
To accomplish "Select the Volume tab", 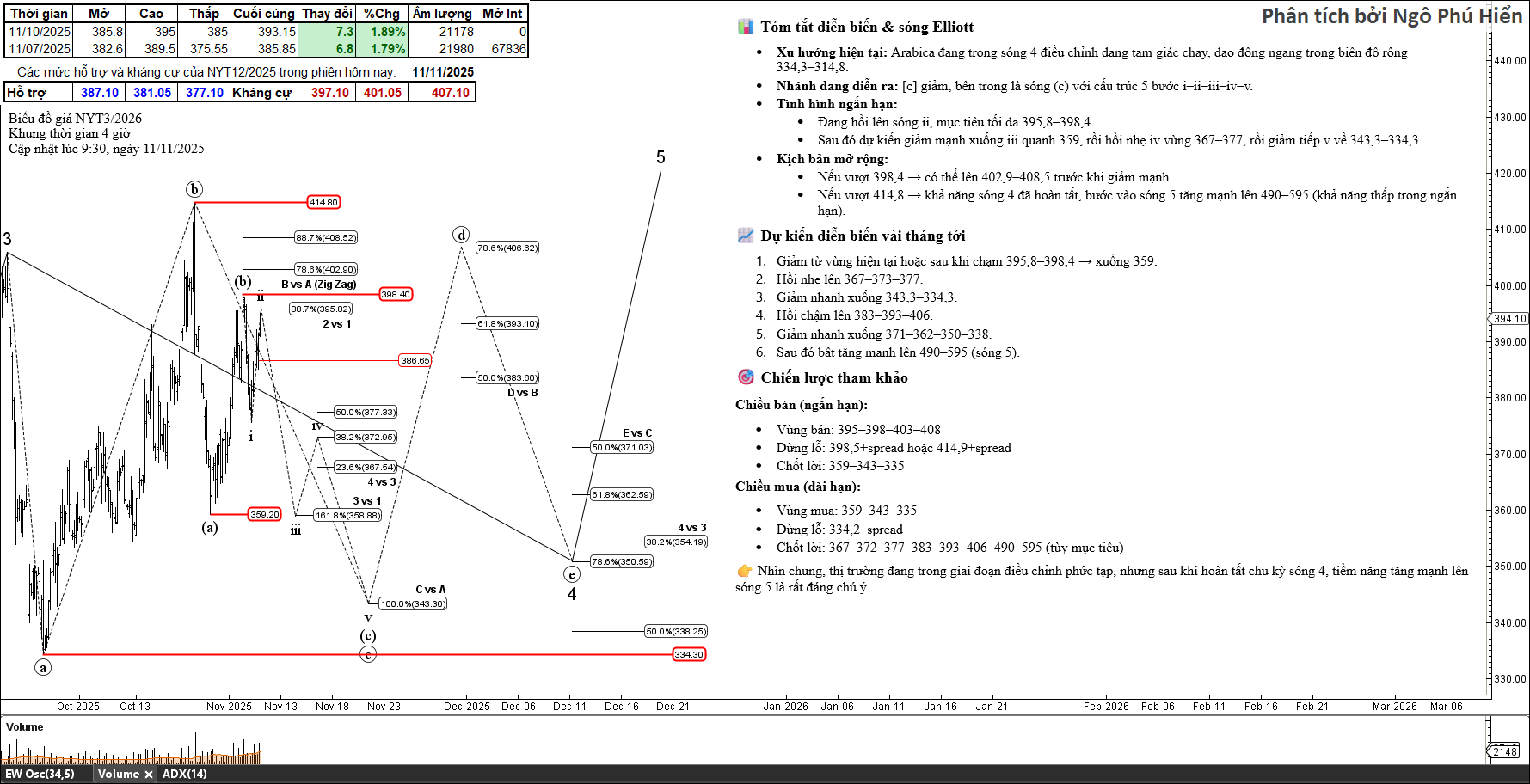I will [x=118, y=774].
